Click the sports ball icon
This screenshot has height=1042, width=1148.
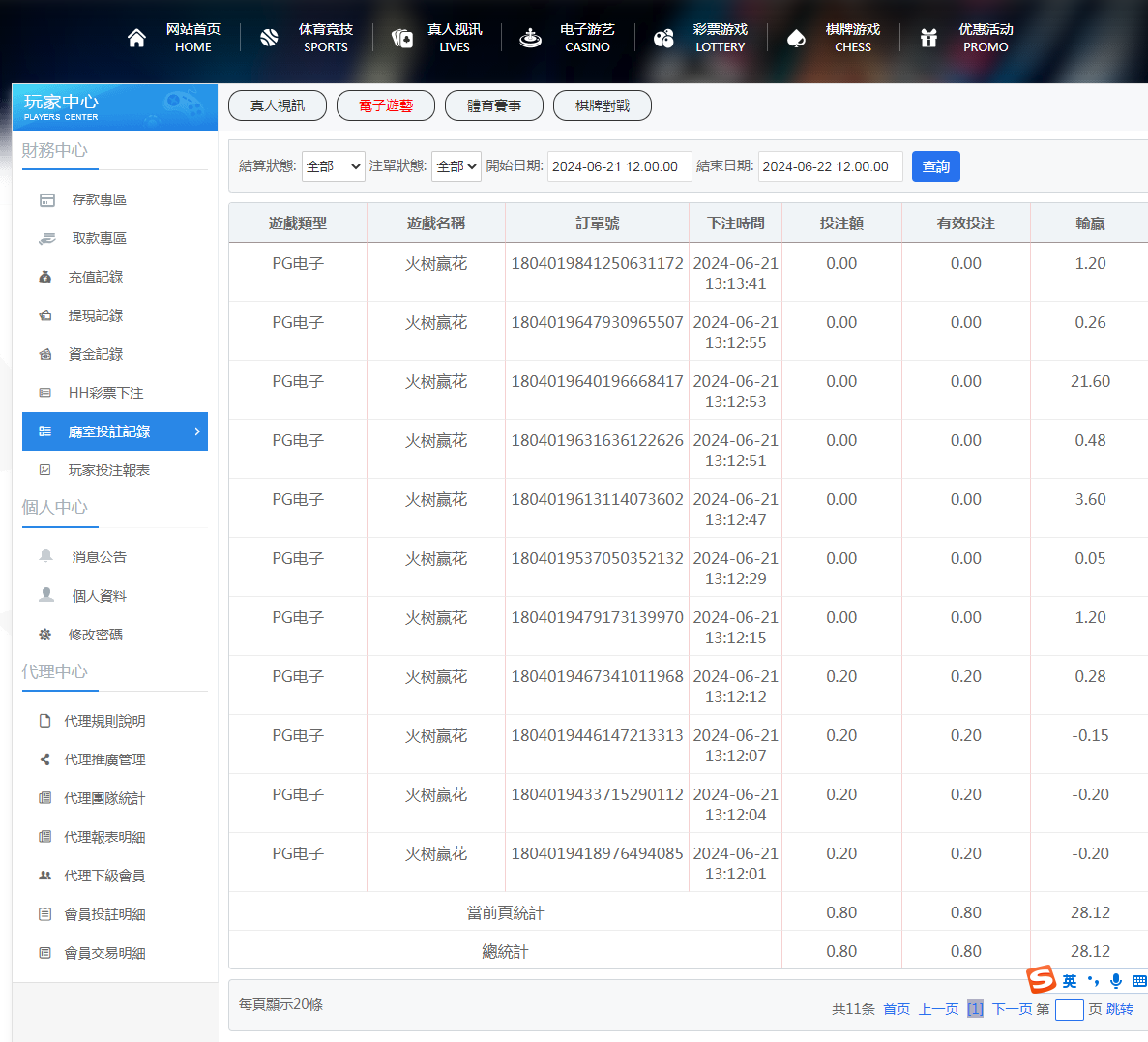(x=269, y=38)
